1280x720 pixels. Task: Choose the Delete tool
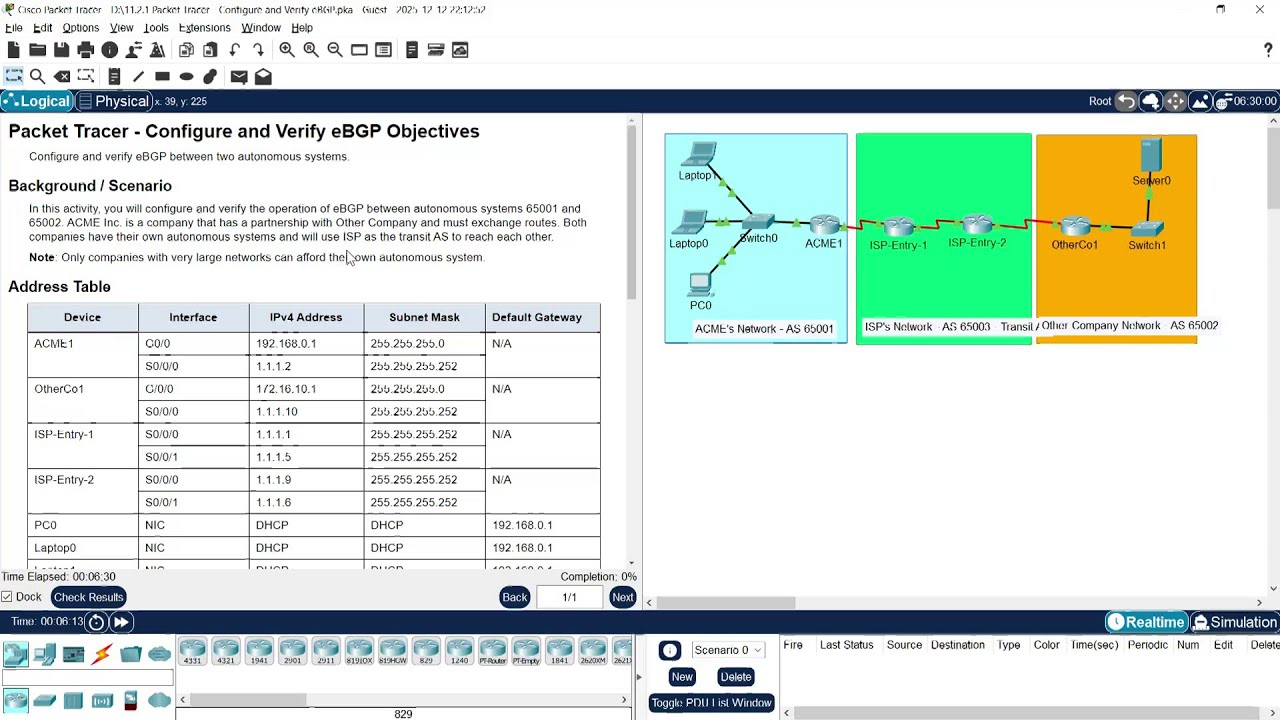(61, 76)
